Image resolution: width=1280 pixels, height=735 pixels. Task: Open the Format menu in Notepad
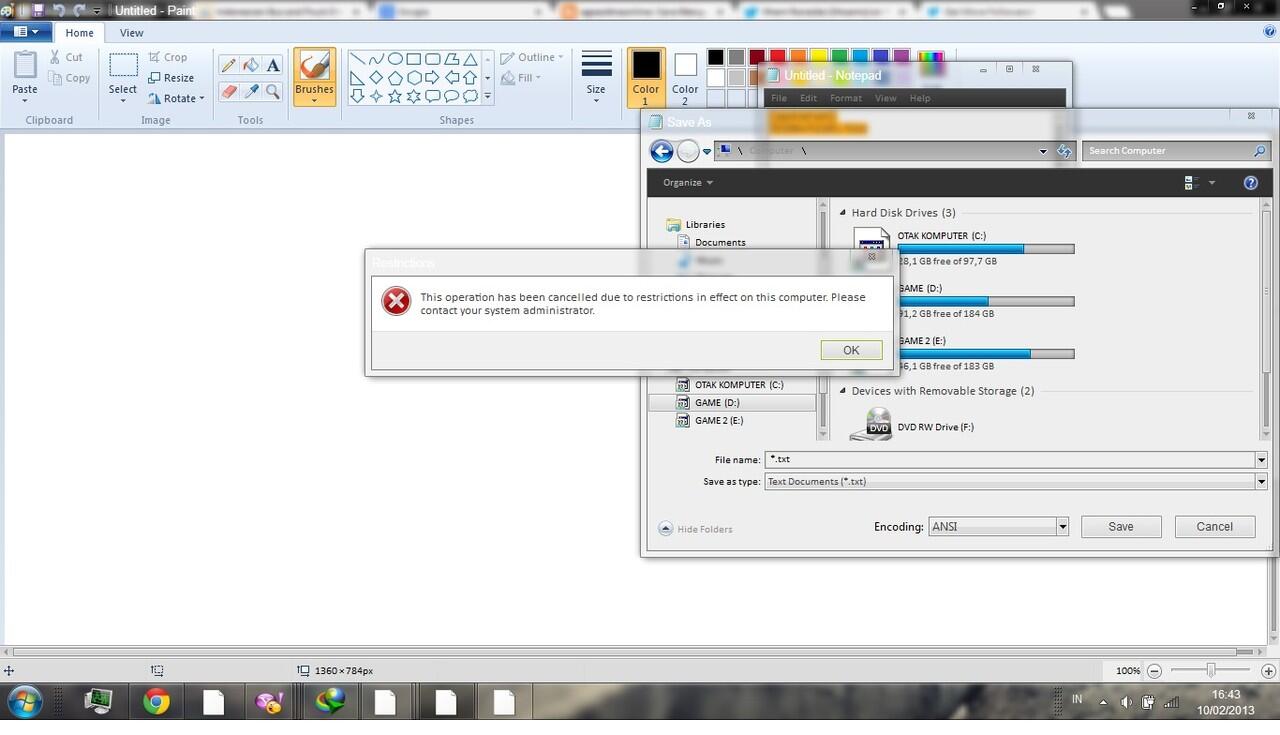point(845,98)
